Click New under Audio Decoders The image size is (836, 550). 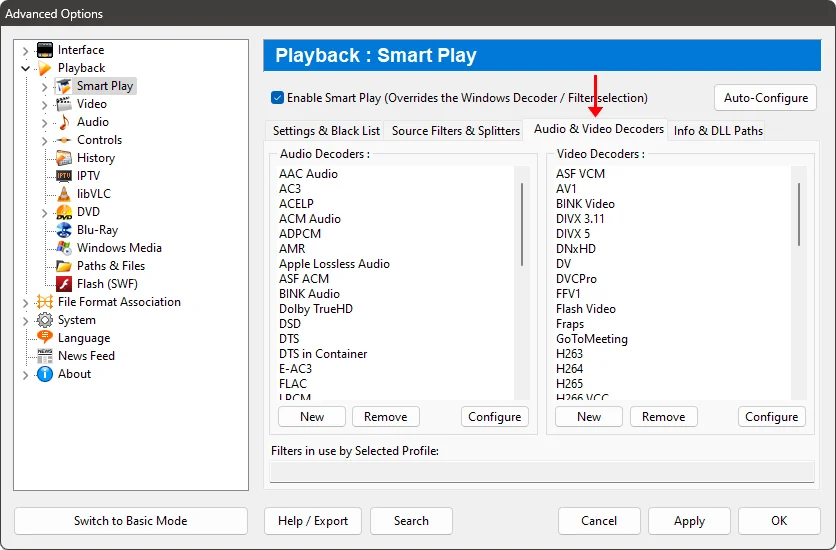pyautogui.click(x=312, y=417)
